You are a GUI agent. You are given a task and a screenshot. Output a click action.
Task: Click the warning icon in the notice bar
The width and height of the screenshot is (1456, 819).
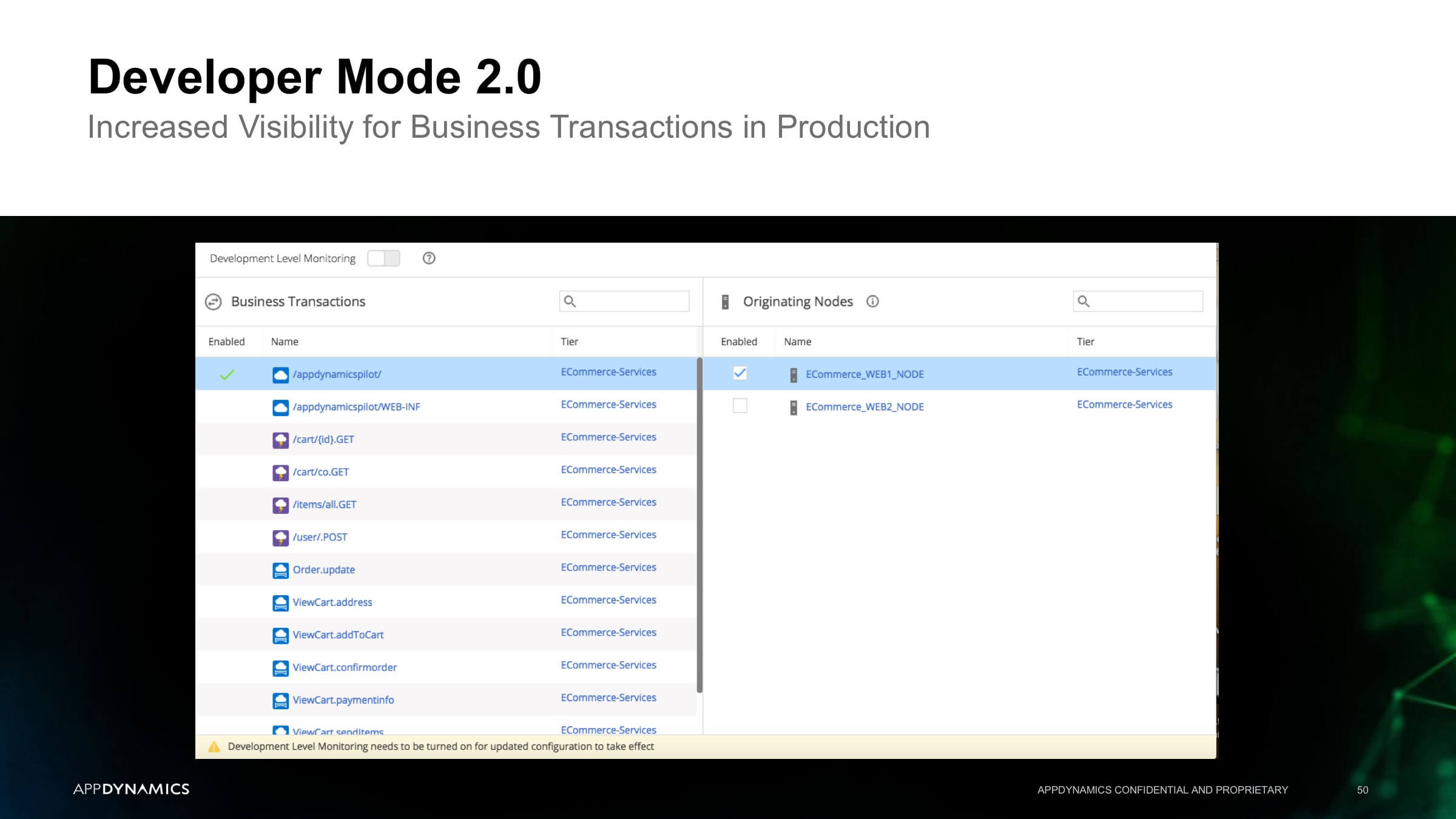214,747
